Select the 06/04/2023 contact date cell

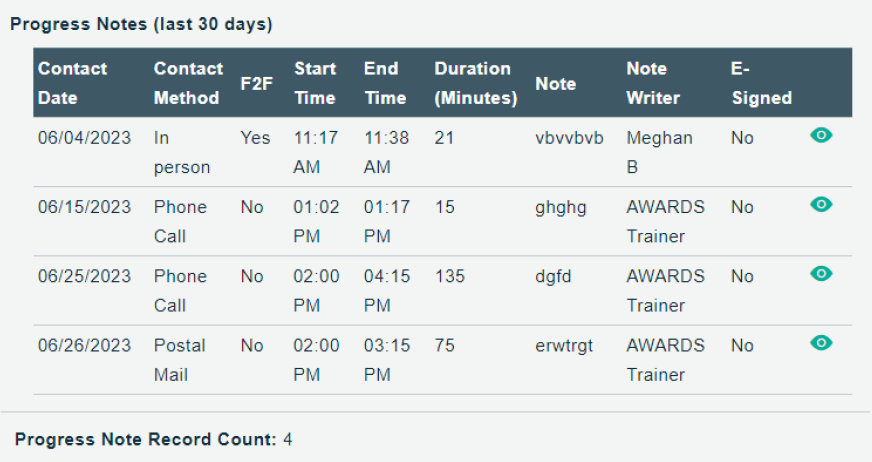tap(85, 137)
